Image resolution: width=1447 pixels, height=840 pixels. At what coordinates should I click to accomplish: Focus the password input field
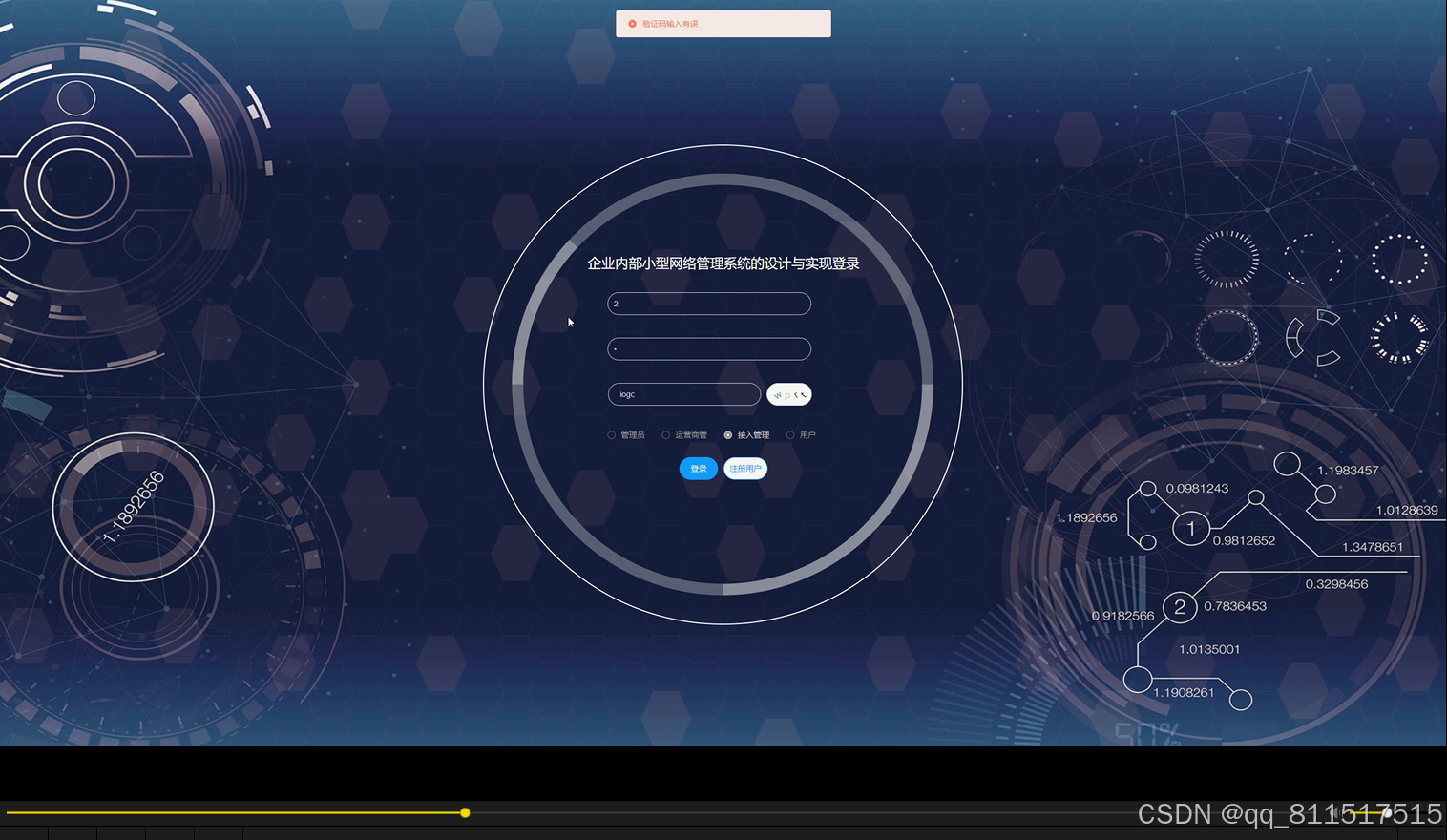pos(709,349)
